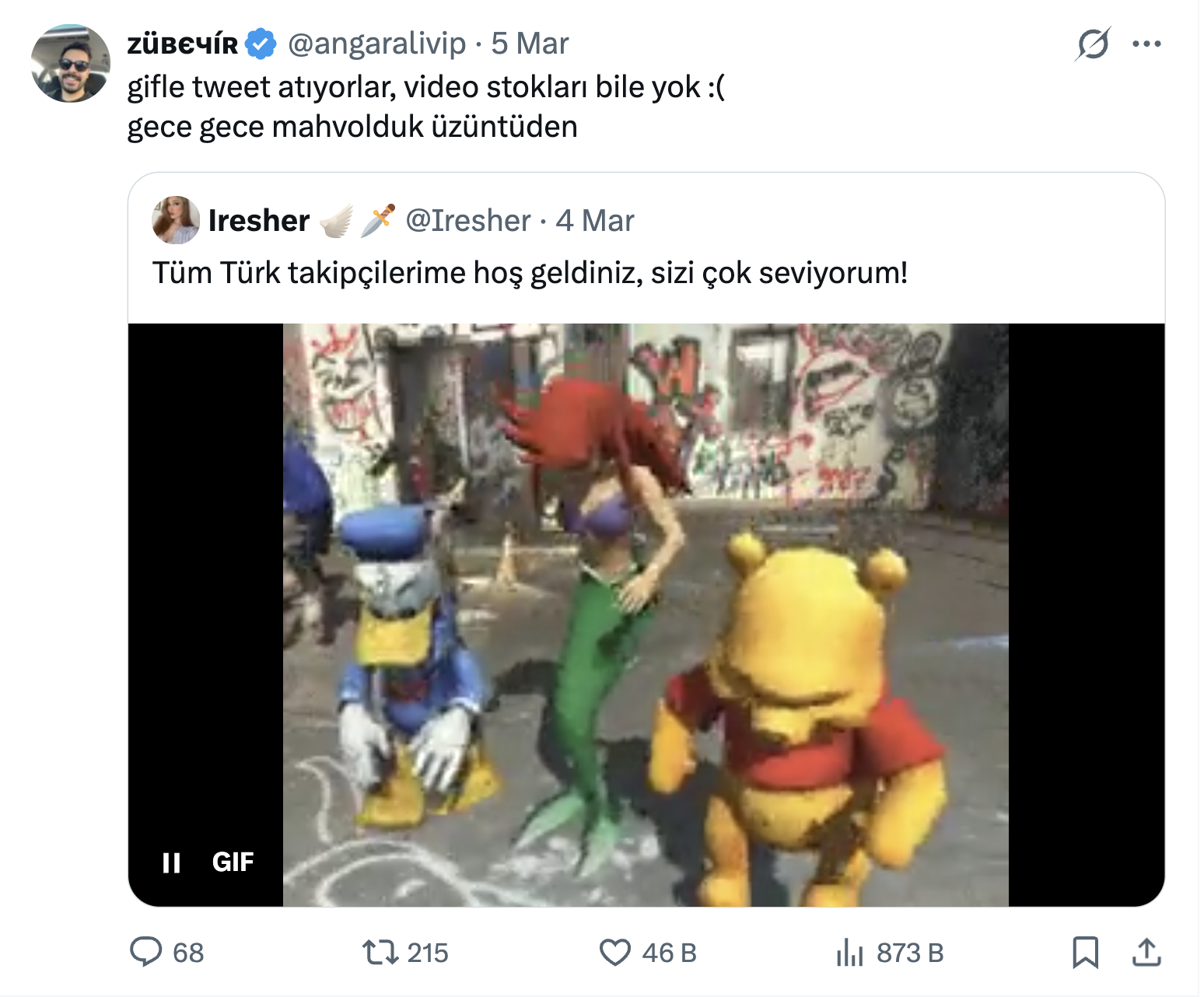The width and height of the screenshot is (1204, 997).
Task: Click the 5 Mar timestamp
Action: (530, 44)
